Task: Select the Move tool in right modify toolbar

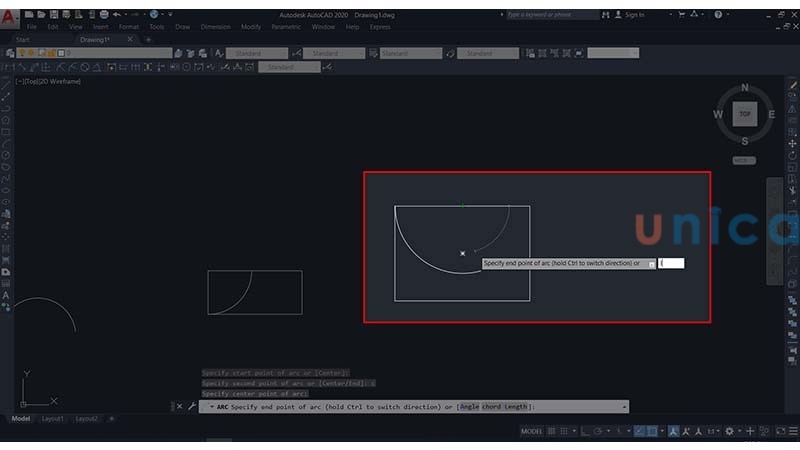Action: coord(792,144)
